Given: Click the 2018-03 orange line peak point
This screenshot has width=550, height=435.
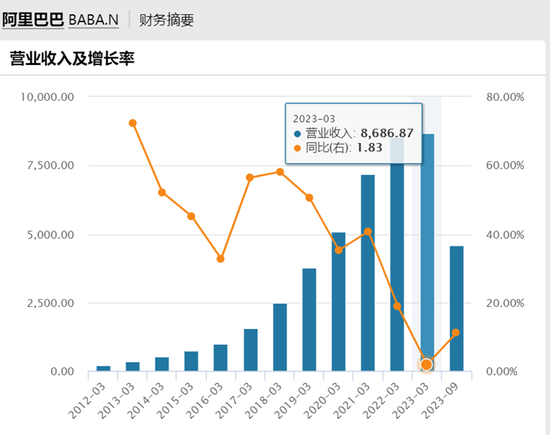Looking at the screenshot, I should tap(280, 172).
